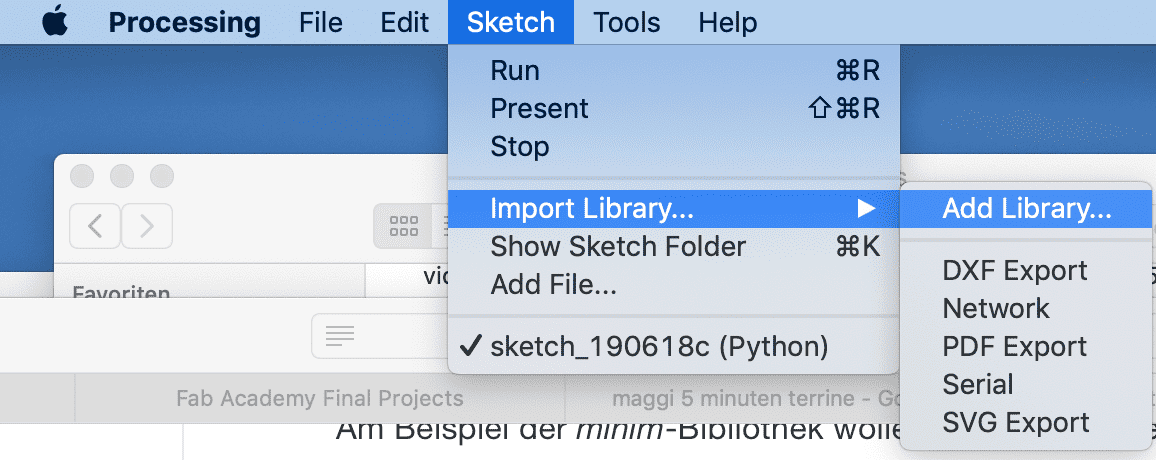
Task: Open the Tools menu
Action: [x=626, y=22]
